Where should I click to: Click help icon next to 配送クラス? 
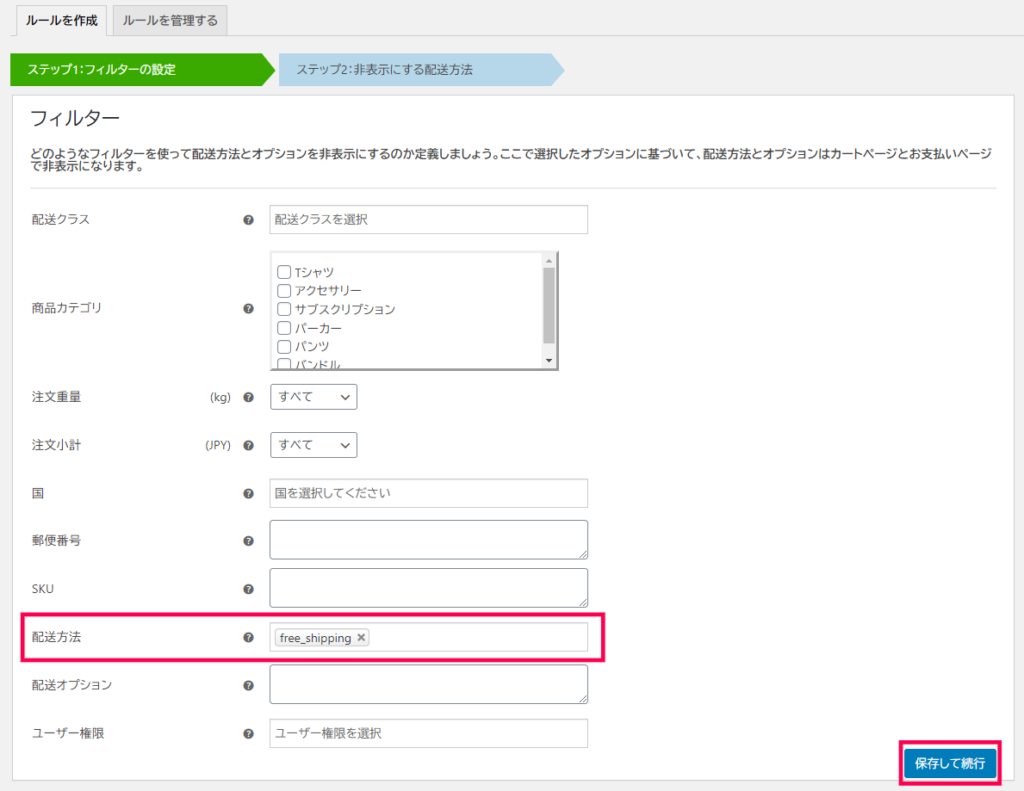pyautogui.click(x=248, y=220)
